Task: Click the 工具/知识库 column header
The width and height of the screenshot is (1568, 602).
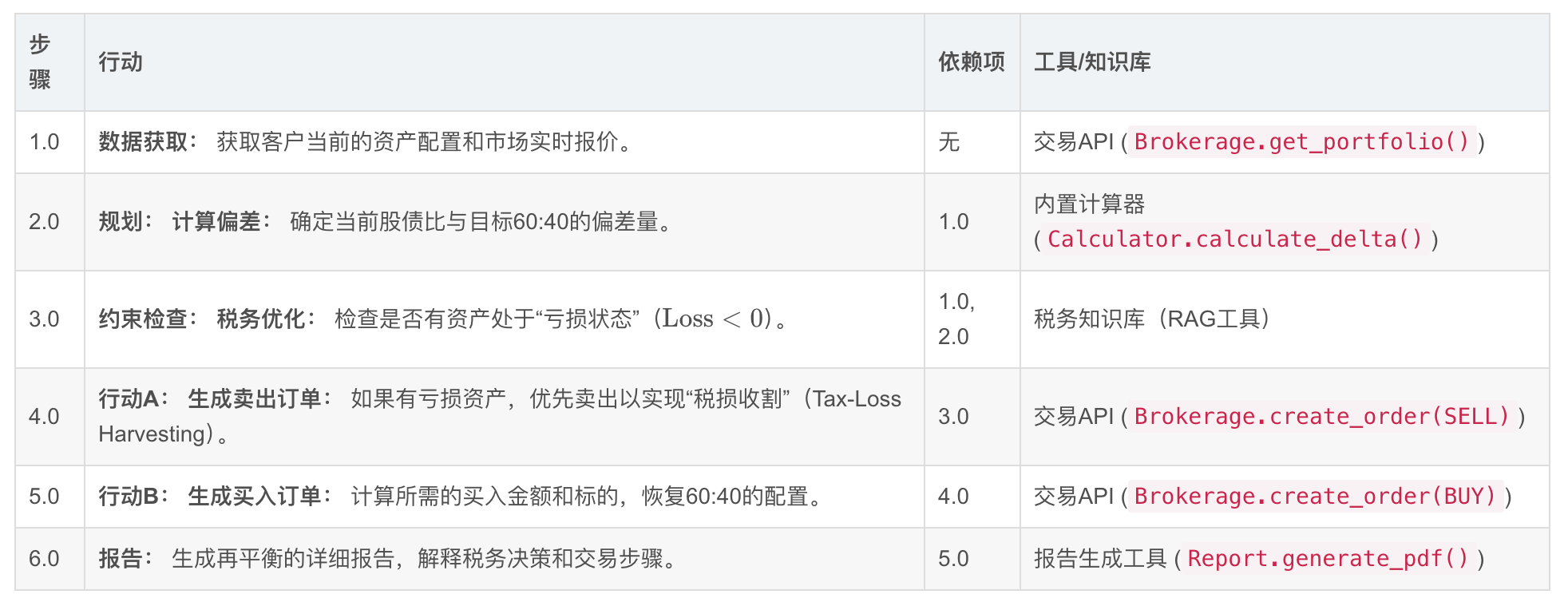Action: click(1092, 61)
